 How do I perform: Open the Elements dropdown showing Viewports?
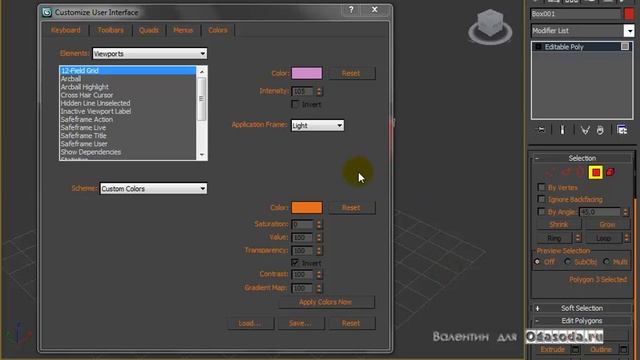coord(149,53)
